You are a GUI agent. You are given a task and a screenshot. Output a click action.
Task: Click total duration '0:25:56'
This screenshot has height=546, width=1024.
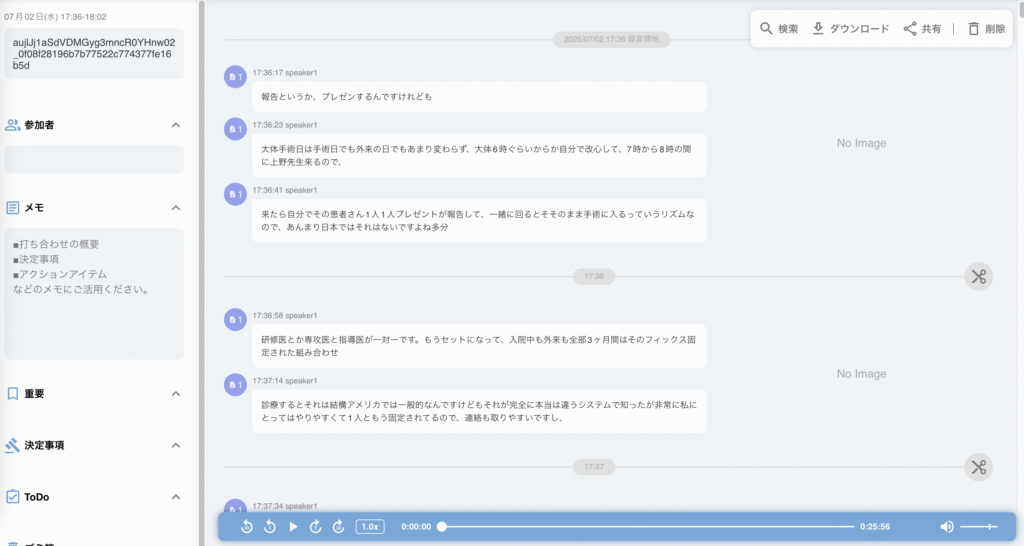pyautogui.click(x=874, y=526)
